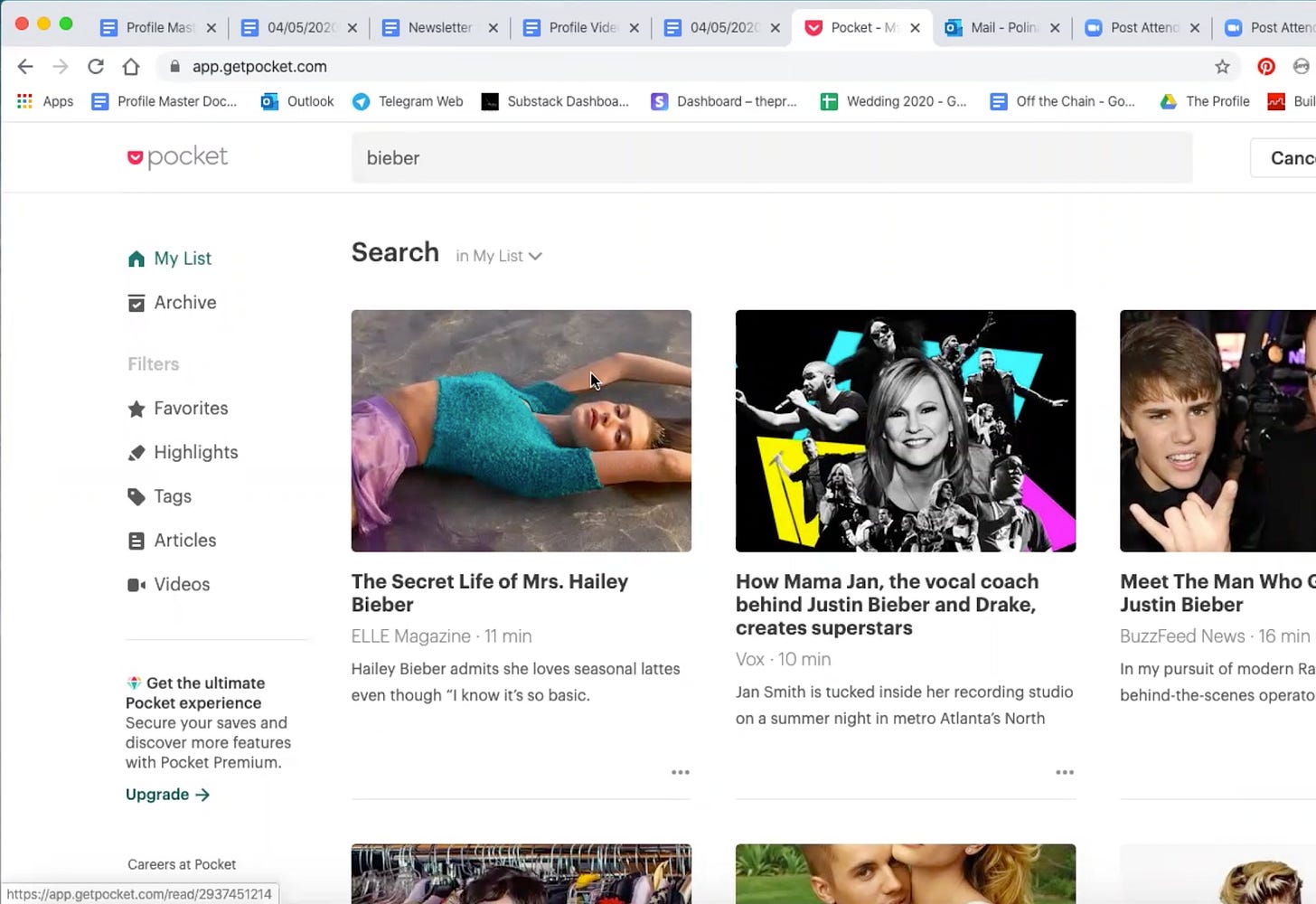Viewport: 1316px width, 904px height.
Task: Open Archive in sidebar
Action: point(172,303)
